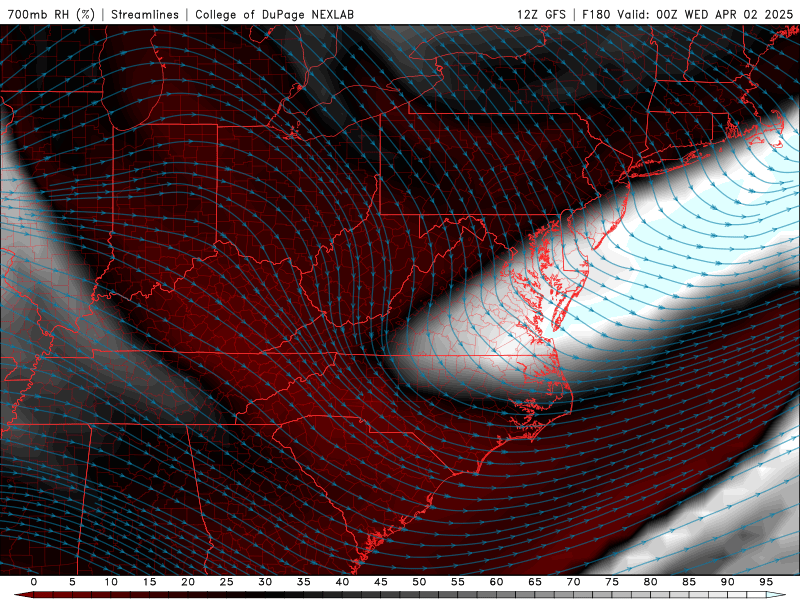The image size is (800, 600).
Task: Click the "50" colorbar scale label
Action: 419,582
